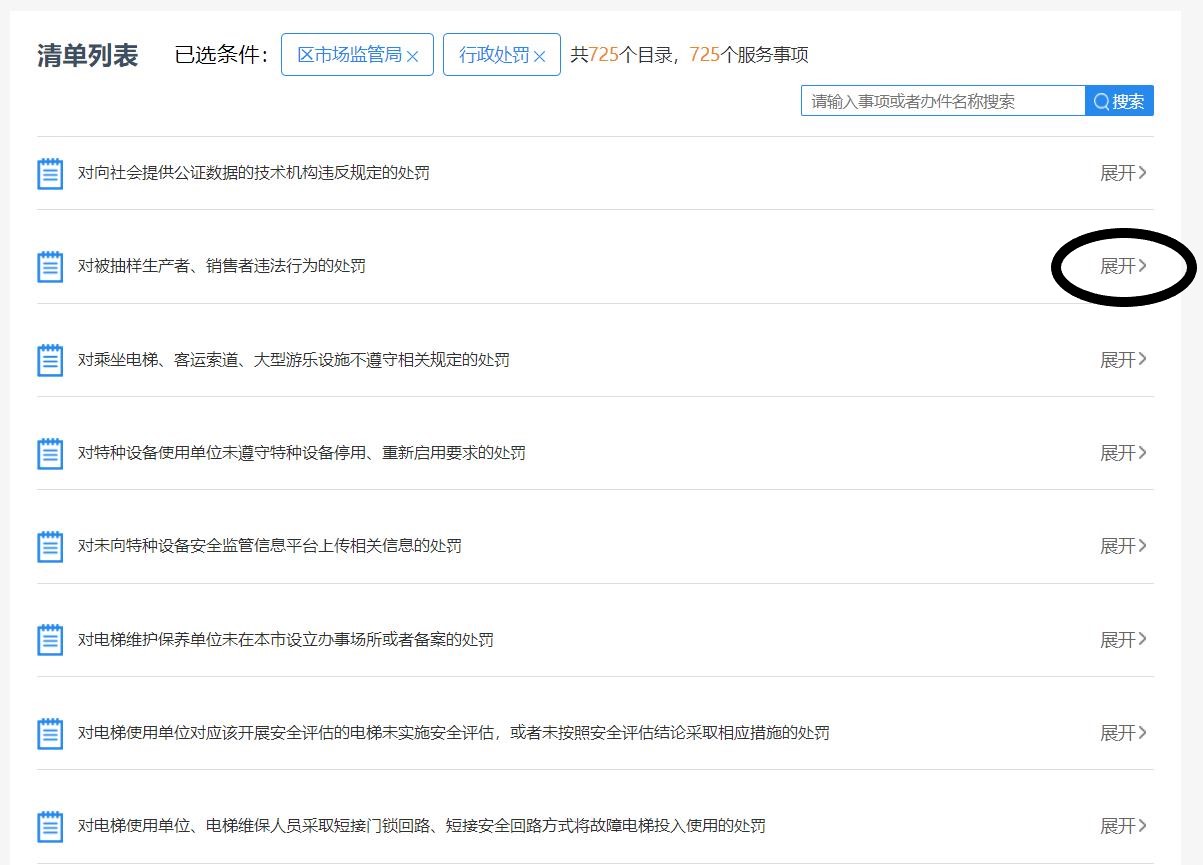Screen dimensions: 1203x865
Task: Focus the 请输入事项或者办件名称搜索 input field
Action: coord(942,101)
